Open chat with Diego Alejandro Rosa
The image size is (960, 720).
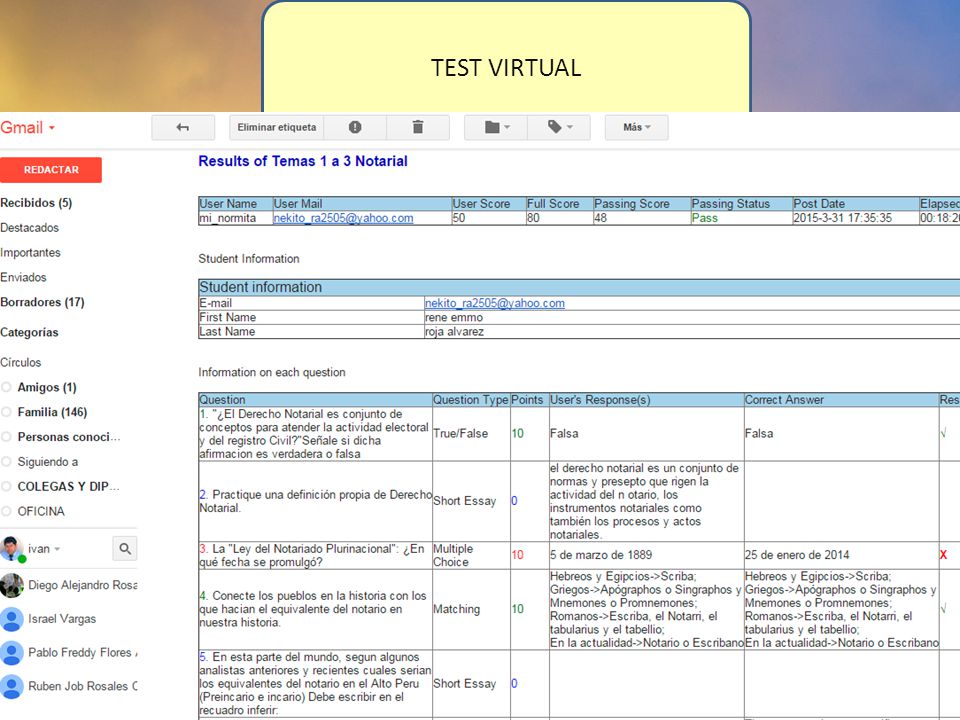[82, 585]
